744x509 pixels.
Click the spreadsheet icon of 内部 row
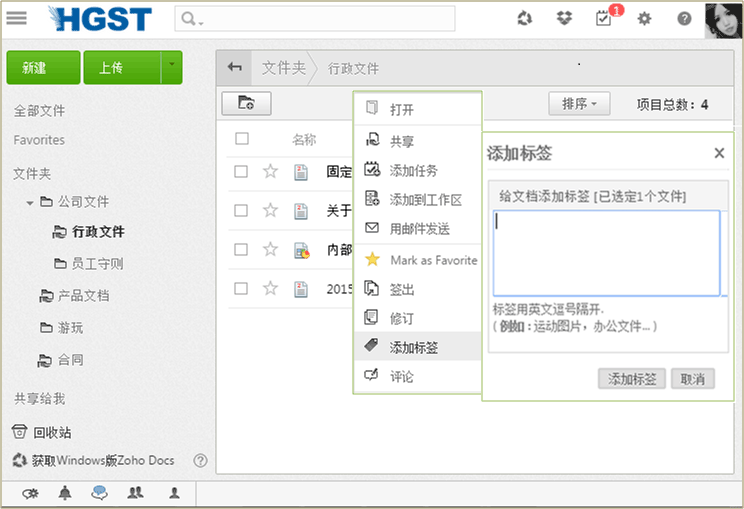302,250
